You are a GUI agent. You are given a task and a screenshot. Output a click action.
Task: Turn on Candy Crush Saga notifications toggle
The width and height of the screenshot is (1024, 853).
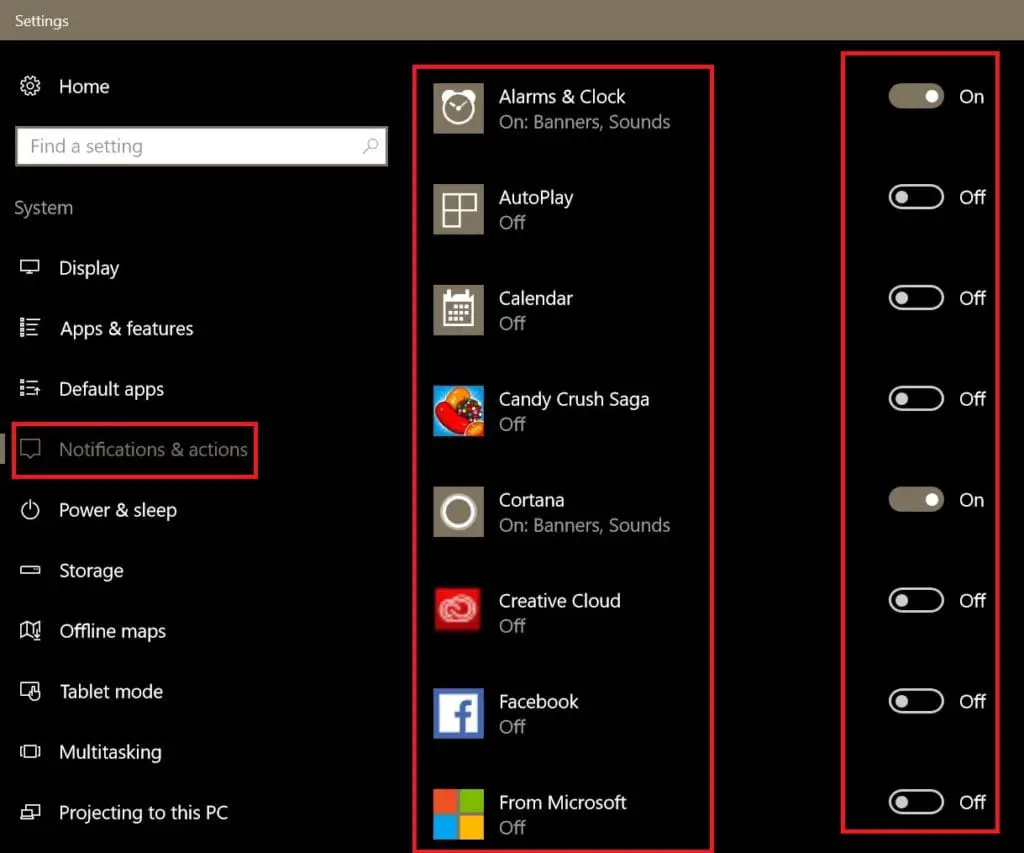click(916, 398)
